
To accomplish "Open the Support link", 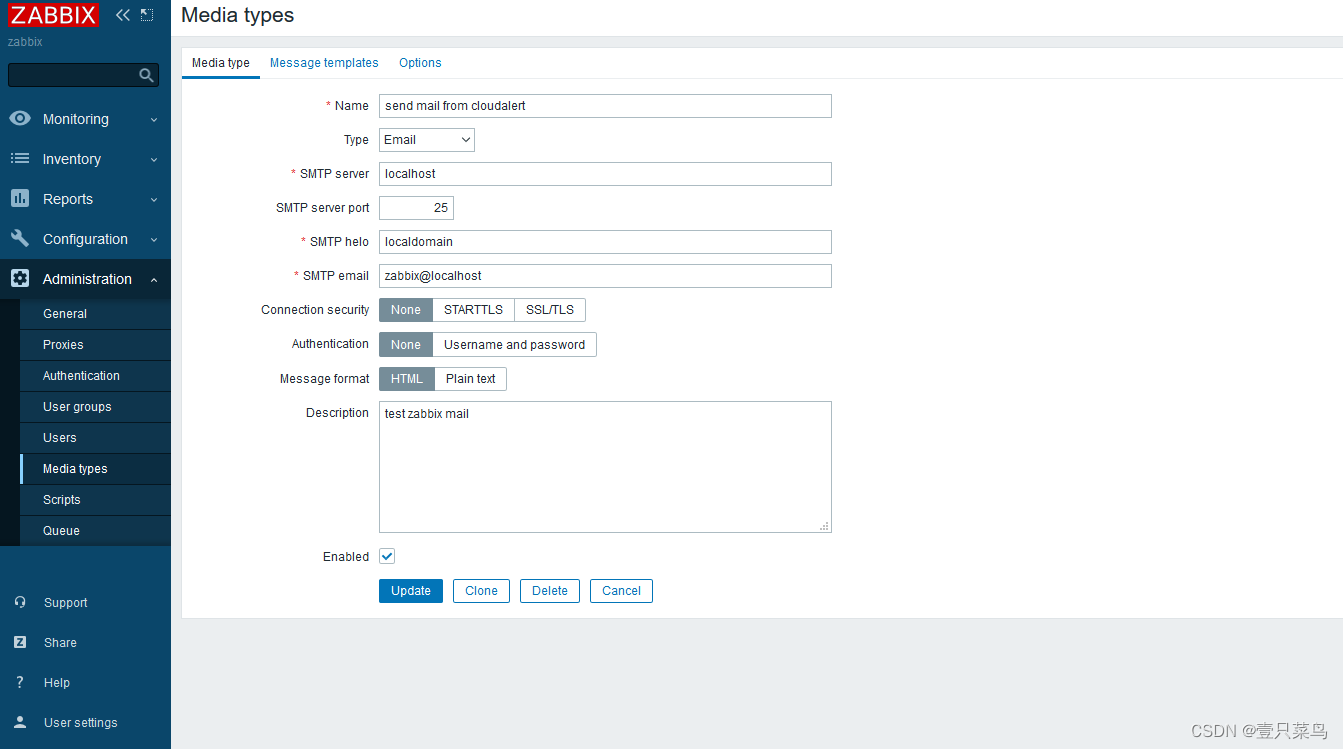I will 66,603.
